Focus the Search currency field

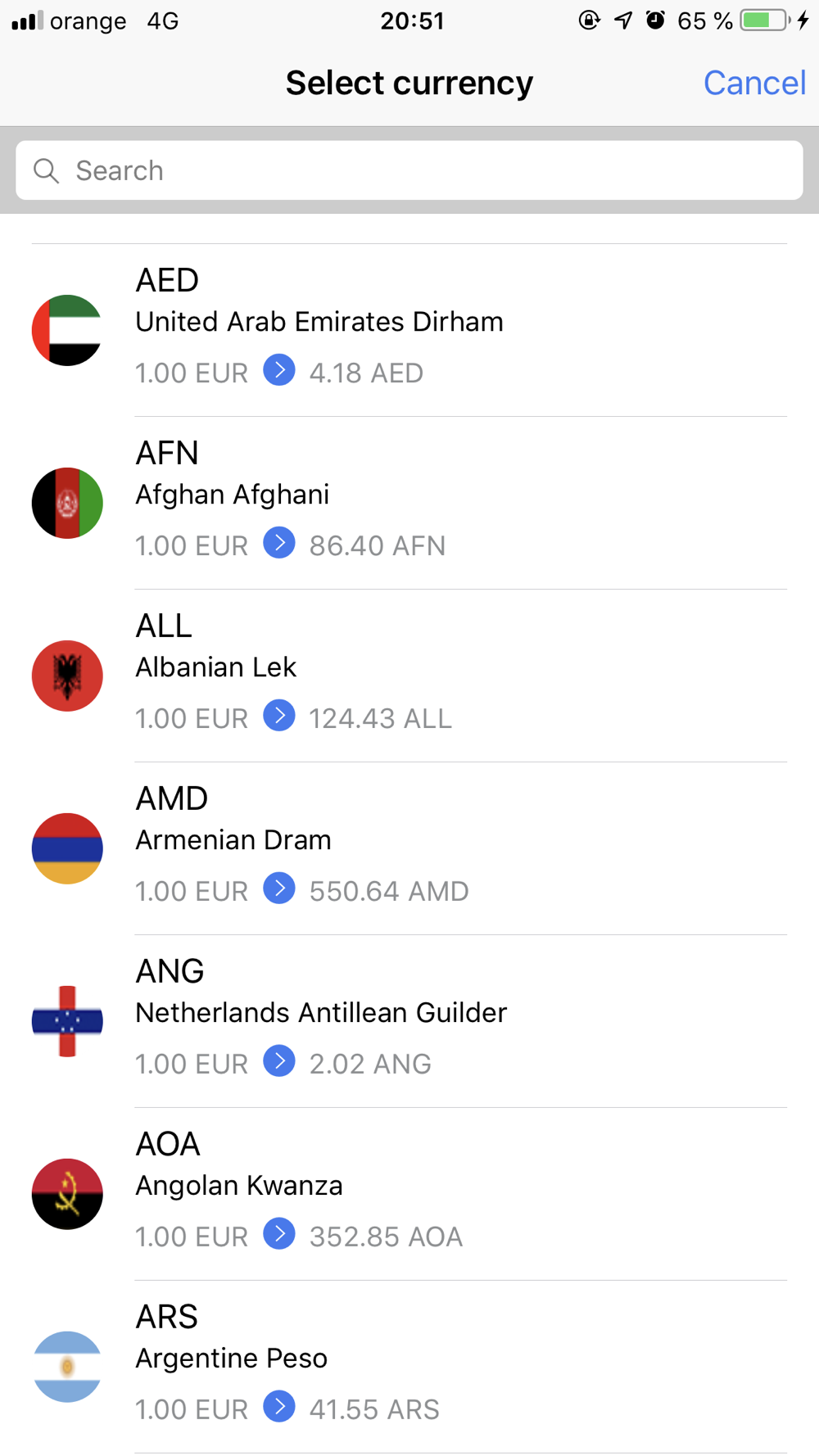click(409, 170)
